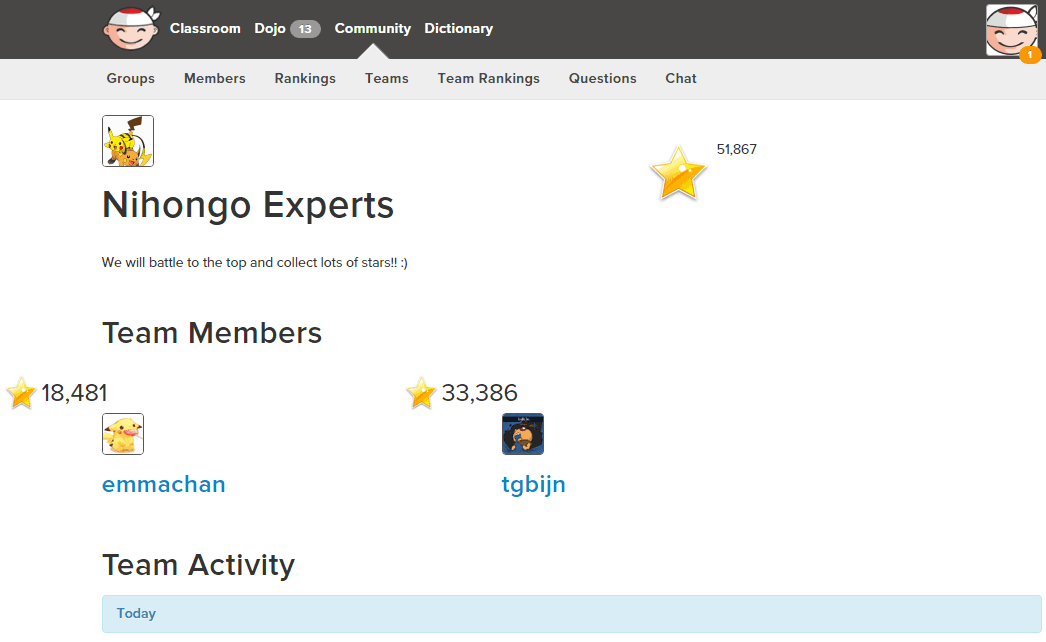Visit the tgbijn profile link

click(534, 485)
